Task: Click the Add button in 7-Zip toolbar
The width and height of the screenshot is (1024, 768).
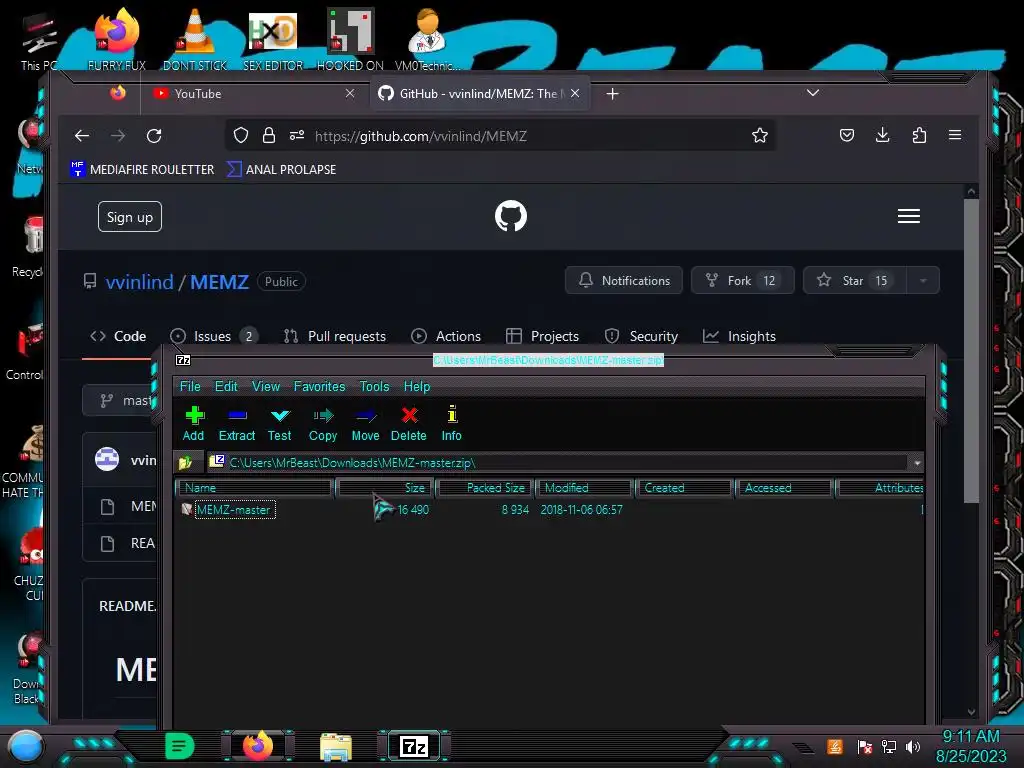Action: coord(193,424)
